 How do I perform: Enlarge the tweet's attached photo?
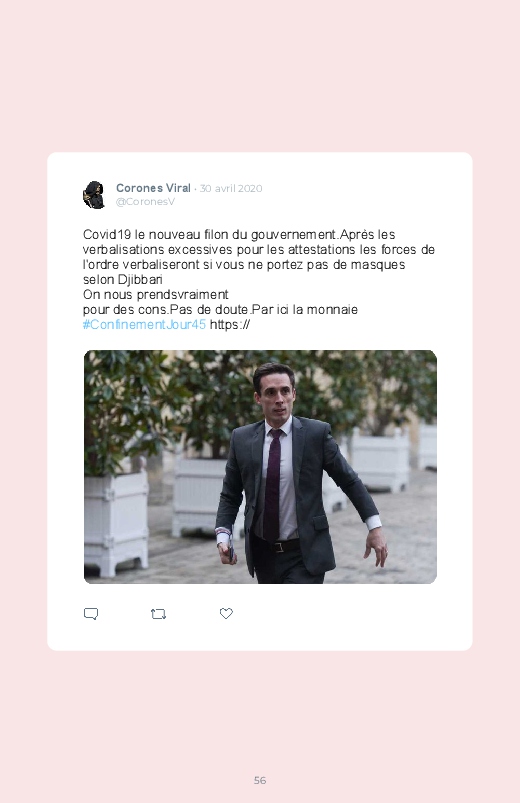[x=260, y=467]
